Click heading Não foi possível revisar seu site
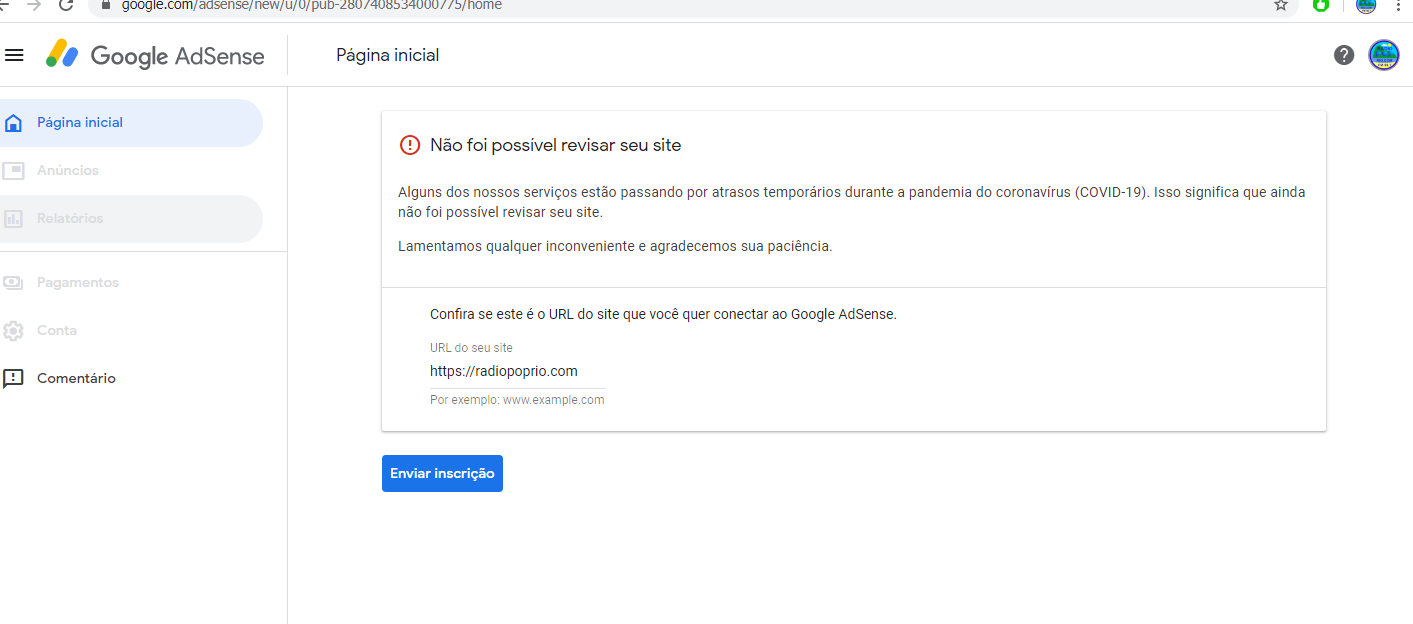1413x624 pixels. (x=556, y=145)
